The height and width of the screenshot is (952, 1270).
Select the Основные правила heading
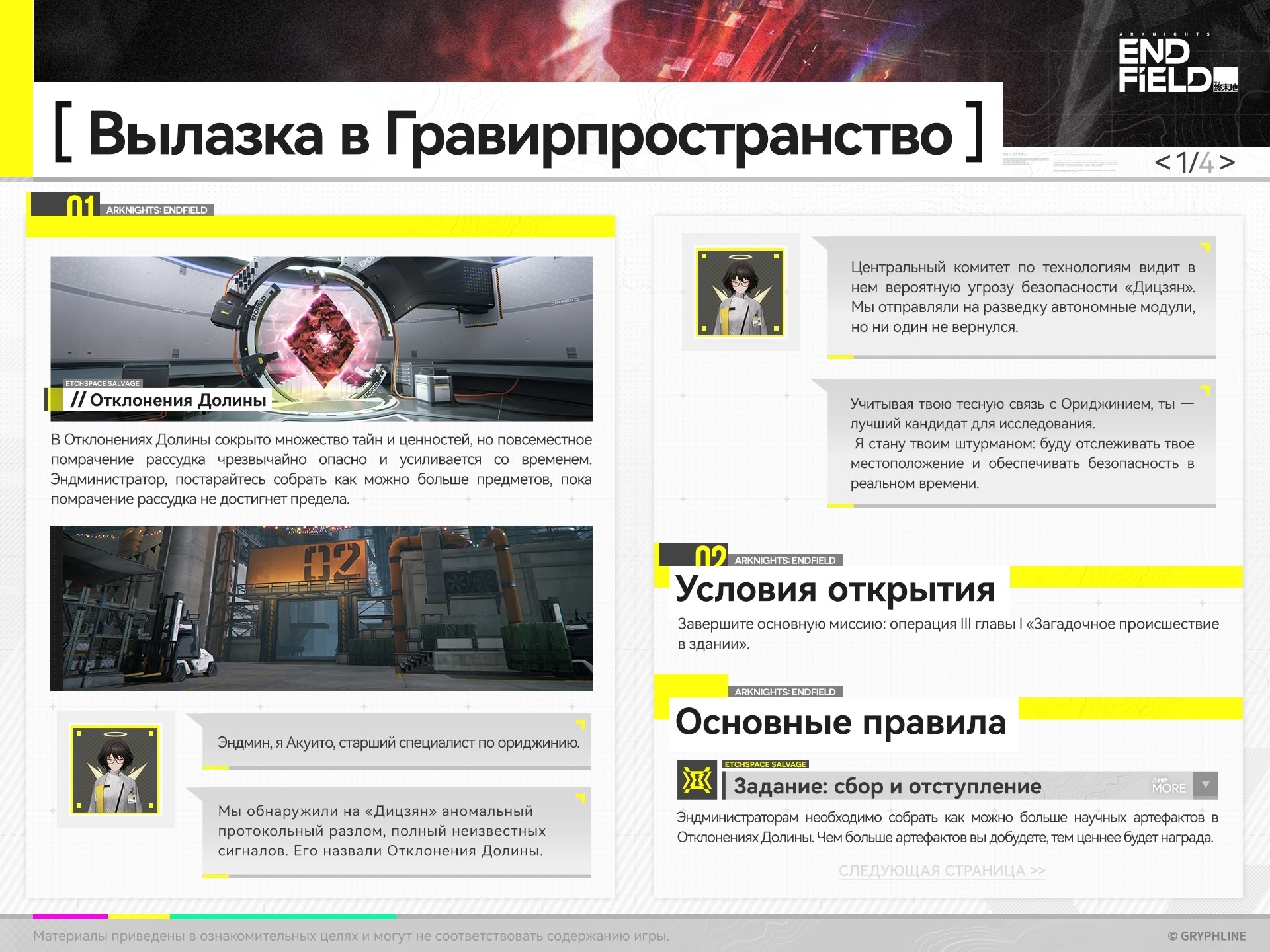[x=840, y=722]
